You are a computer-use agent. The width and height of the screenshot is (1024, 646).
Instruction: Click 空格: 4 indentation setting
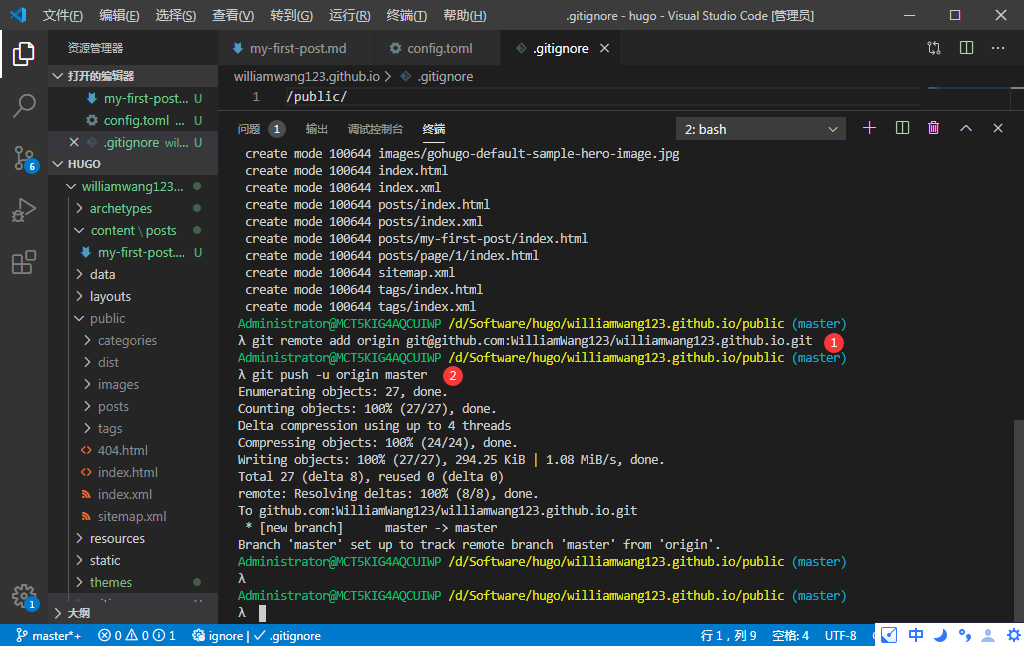790,636
